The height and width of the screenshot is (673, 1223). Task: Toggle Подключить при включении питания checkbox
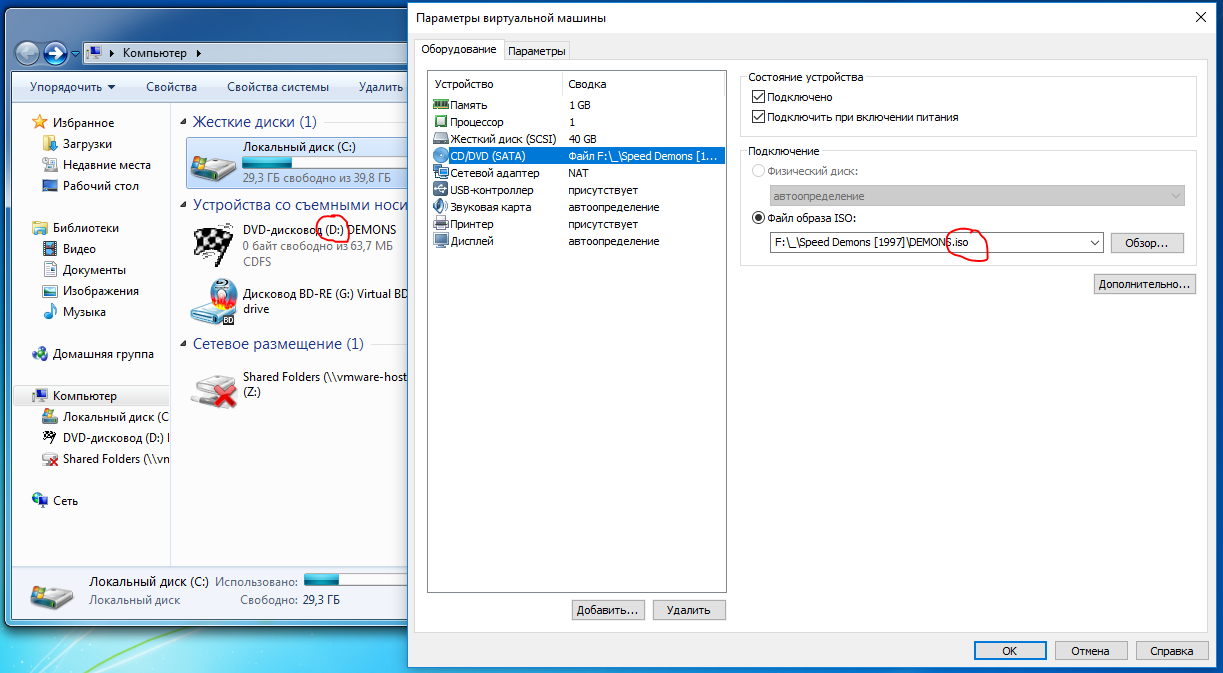[757, 117]
